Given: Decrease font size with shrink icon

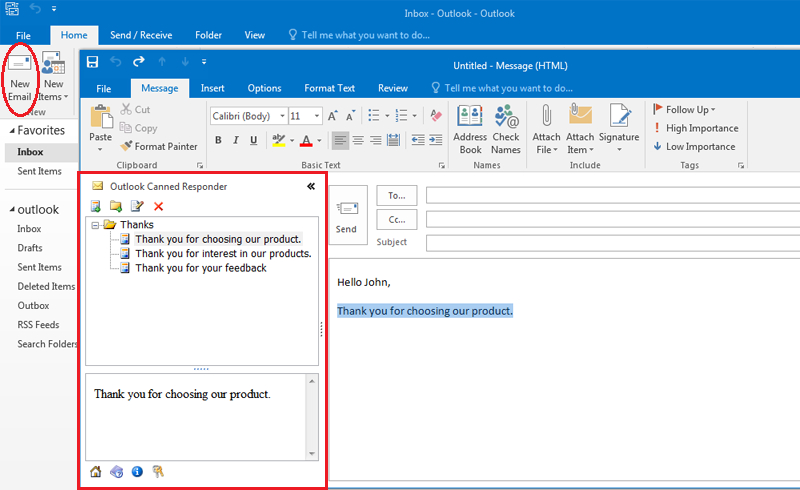Looking at the screenshot, I should pyautogui.click(x=350, y=116).
